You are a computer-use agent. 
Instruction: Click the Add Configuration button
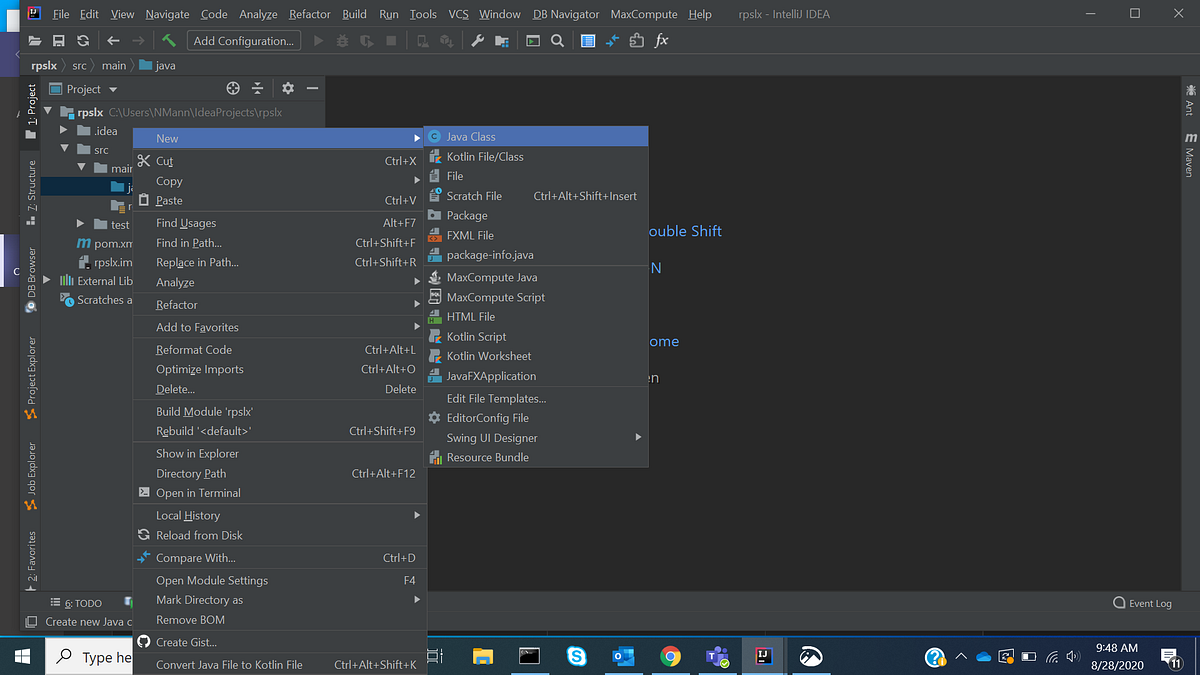(243, 41)
